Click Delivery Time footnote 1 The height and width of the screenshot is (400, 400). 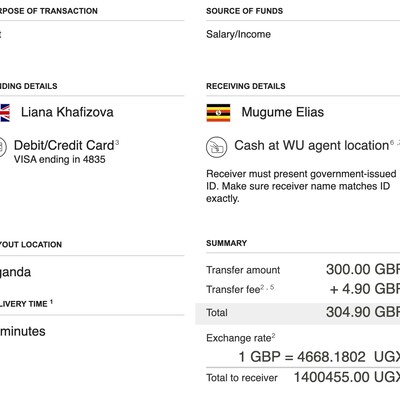(x=51, y=302)
